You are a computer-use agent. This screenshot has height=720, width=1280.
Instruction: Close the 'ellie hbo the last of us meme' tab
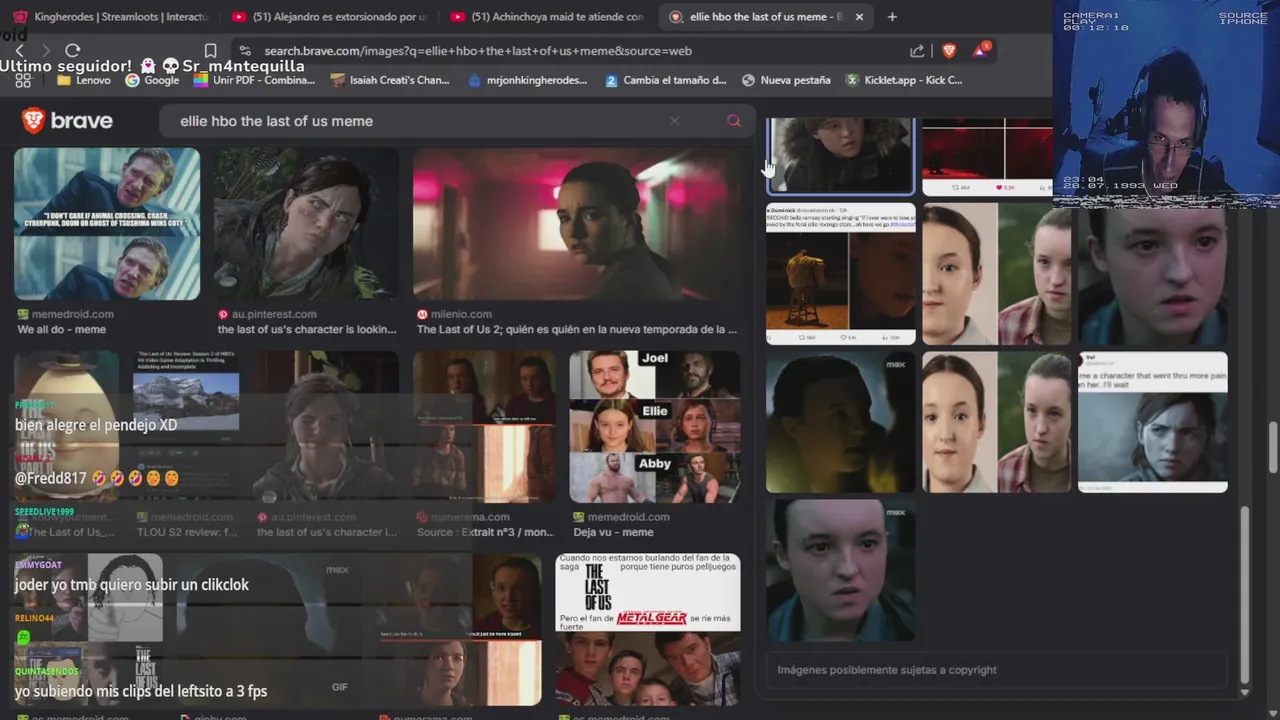(x=858, y=17)
